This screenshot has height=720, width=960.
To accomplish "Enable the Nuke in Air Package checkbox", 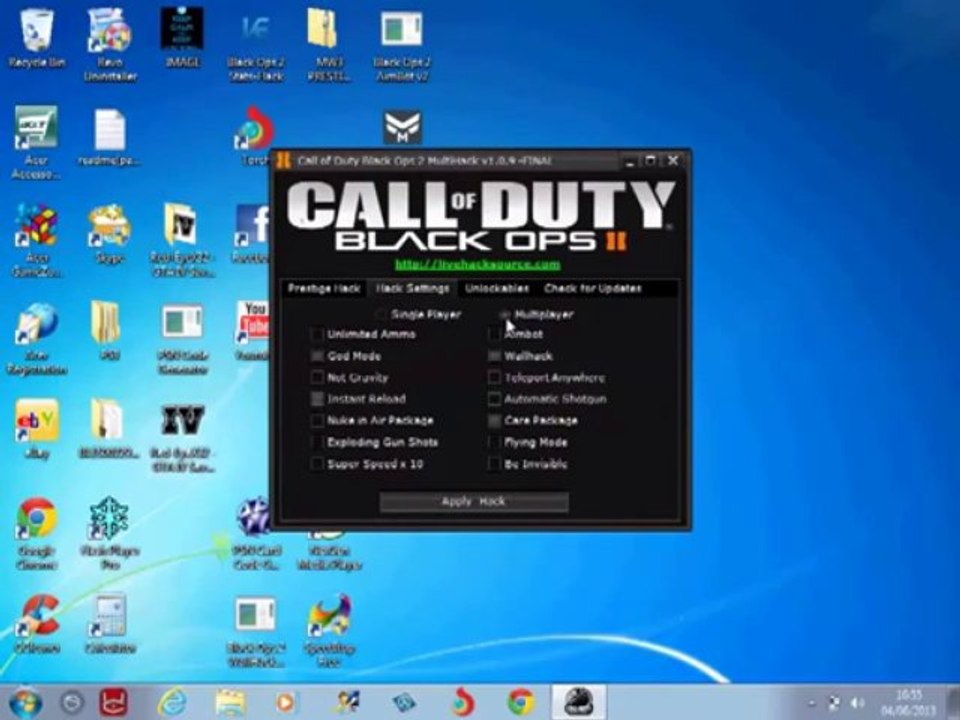I will (x=317, y=421).
